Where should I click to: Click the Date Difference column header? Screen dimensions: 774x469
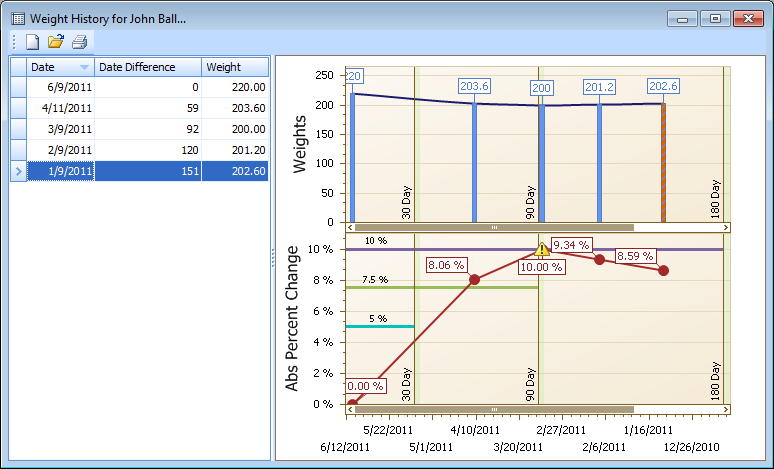pos(148,67)
